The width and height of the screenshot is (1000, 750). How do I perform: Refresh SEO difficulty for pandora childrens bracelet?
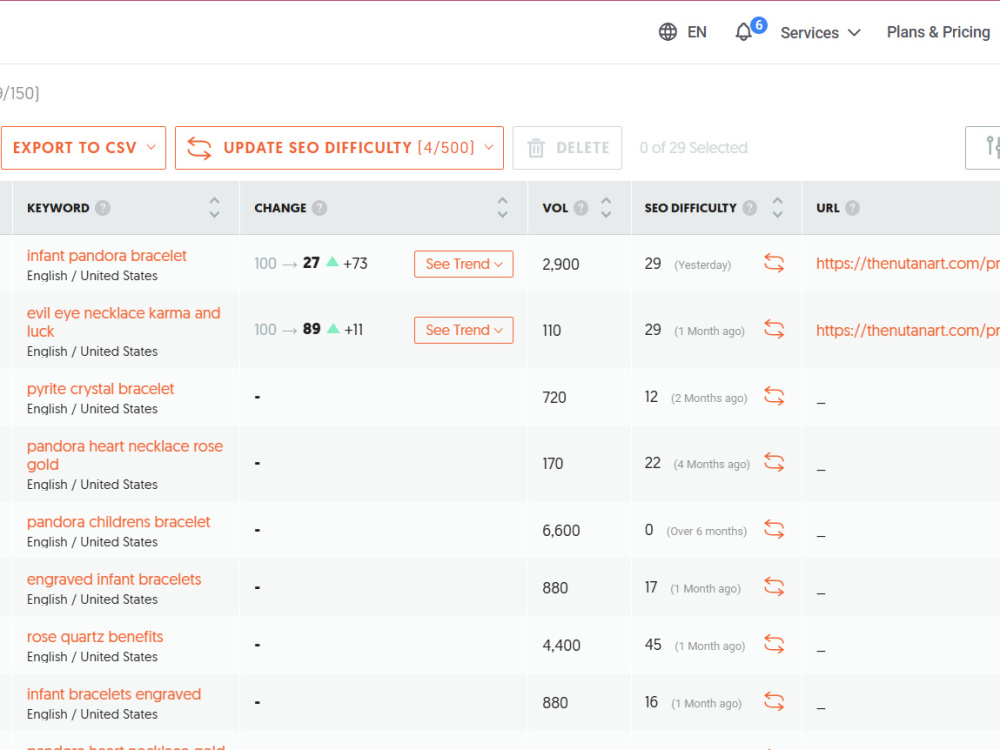click(774, 529)
